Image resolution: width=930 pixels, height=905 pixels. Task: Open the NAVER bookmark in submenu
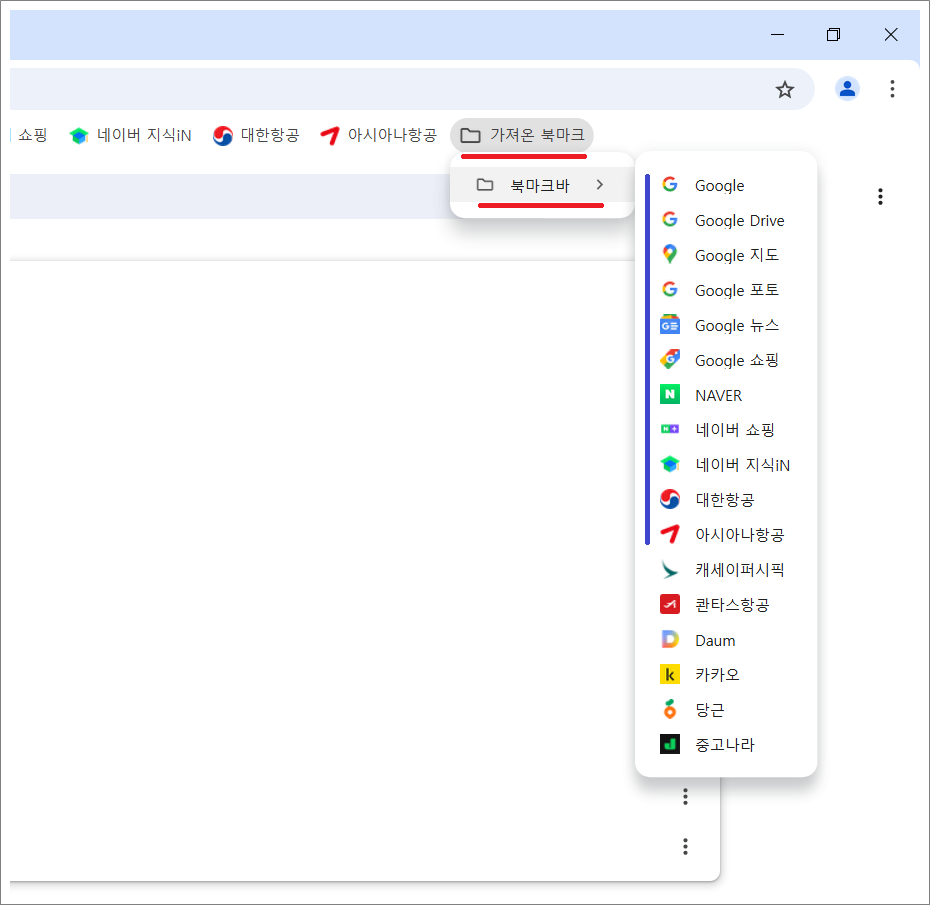click(726, 396)
